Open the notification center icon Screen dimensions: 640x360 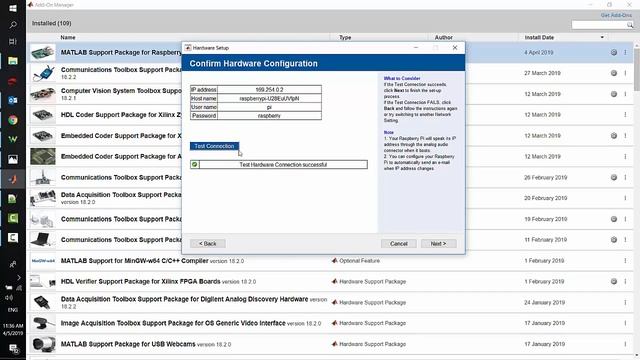13,349
